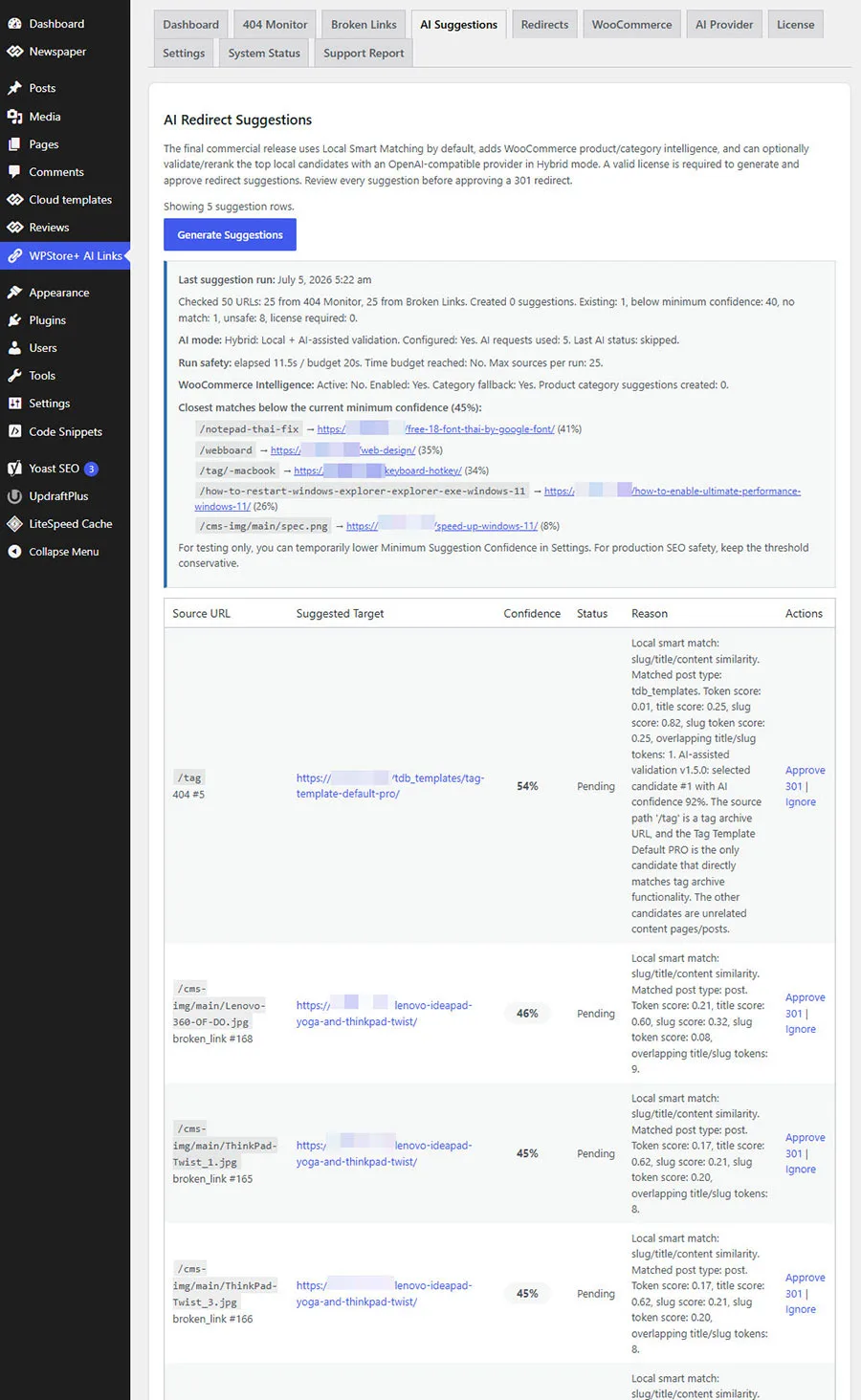Open the License tab
Screen dimensions: 861x1400
pos(795,24)
